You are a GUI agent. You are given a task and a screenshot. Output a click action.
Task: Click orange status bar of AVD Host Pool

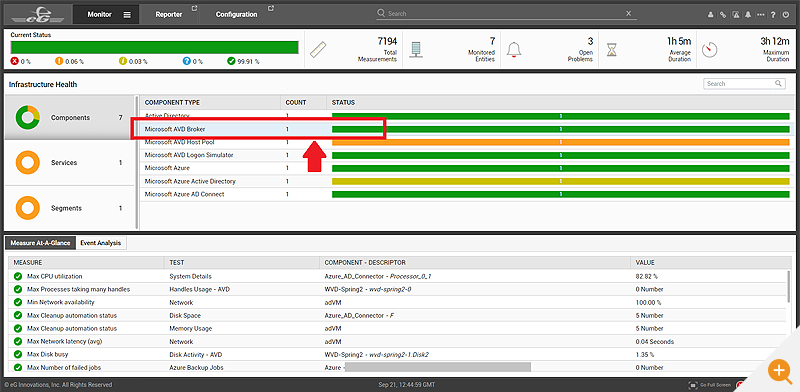pyautogui.click(x=561, y=142)
